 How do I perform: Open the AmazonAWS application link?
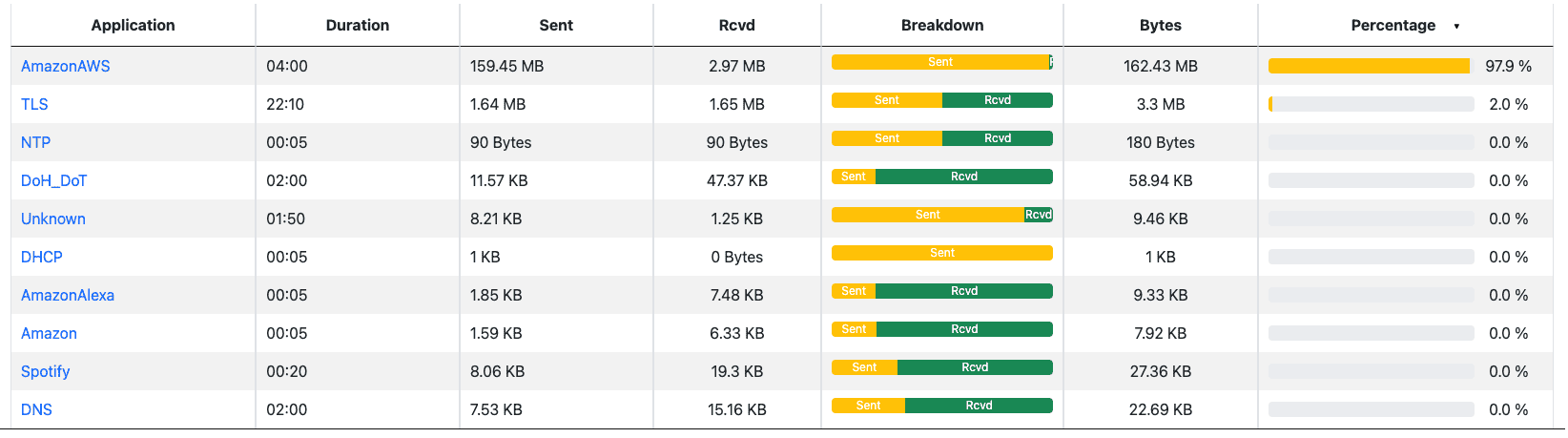pos(66,66)
